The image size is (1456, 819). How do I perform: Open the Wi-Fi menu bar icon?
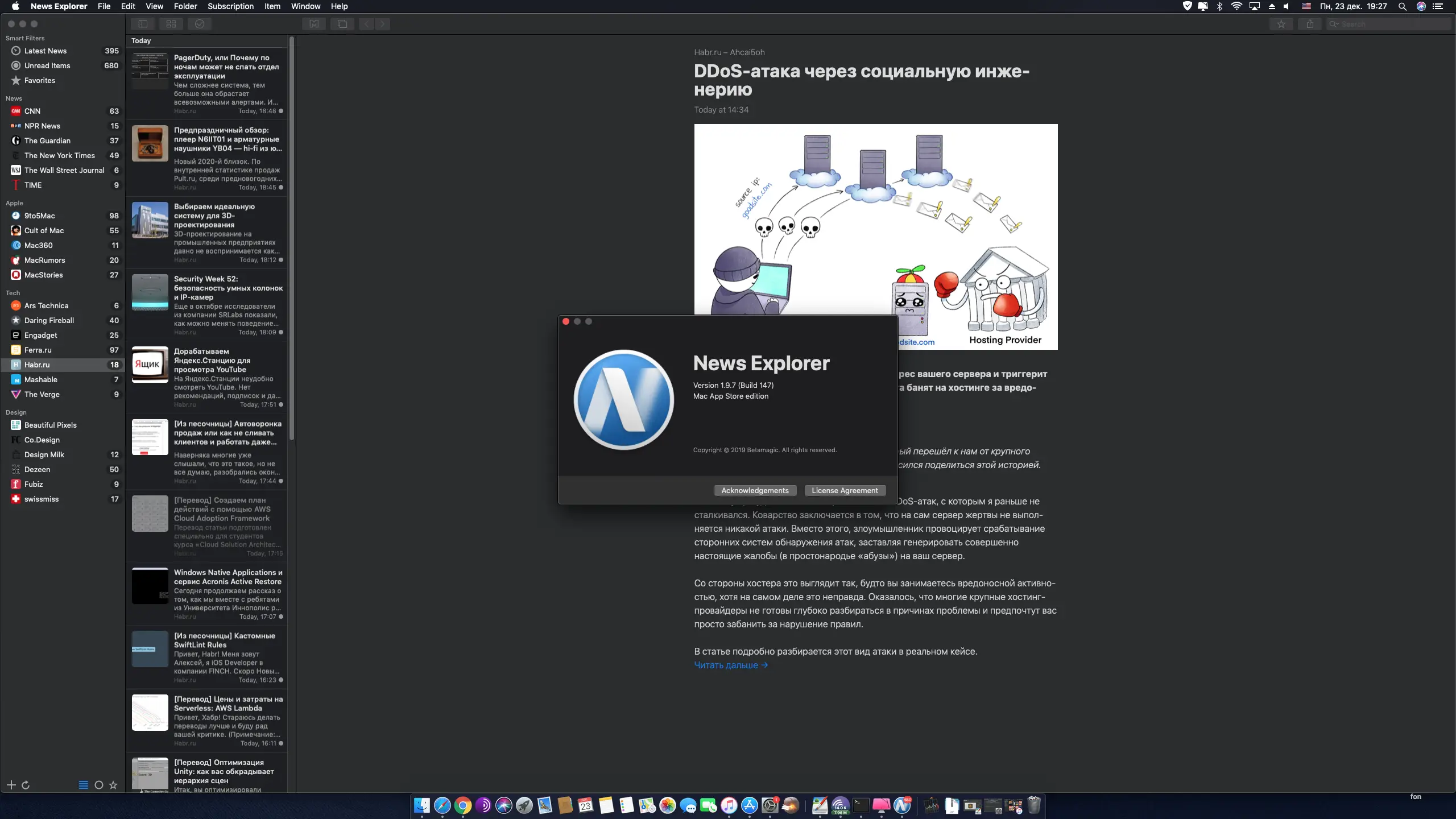point(1236,6)
